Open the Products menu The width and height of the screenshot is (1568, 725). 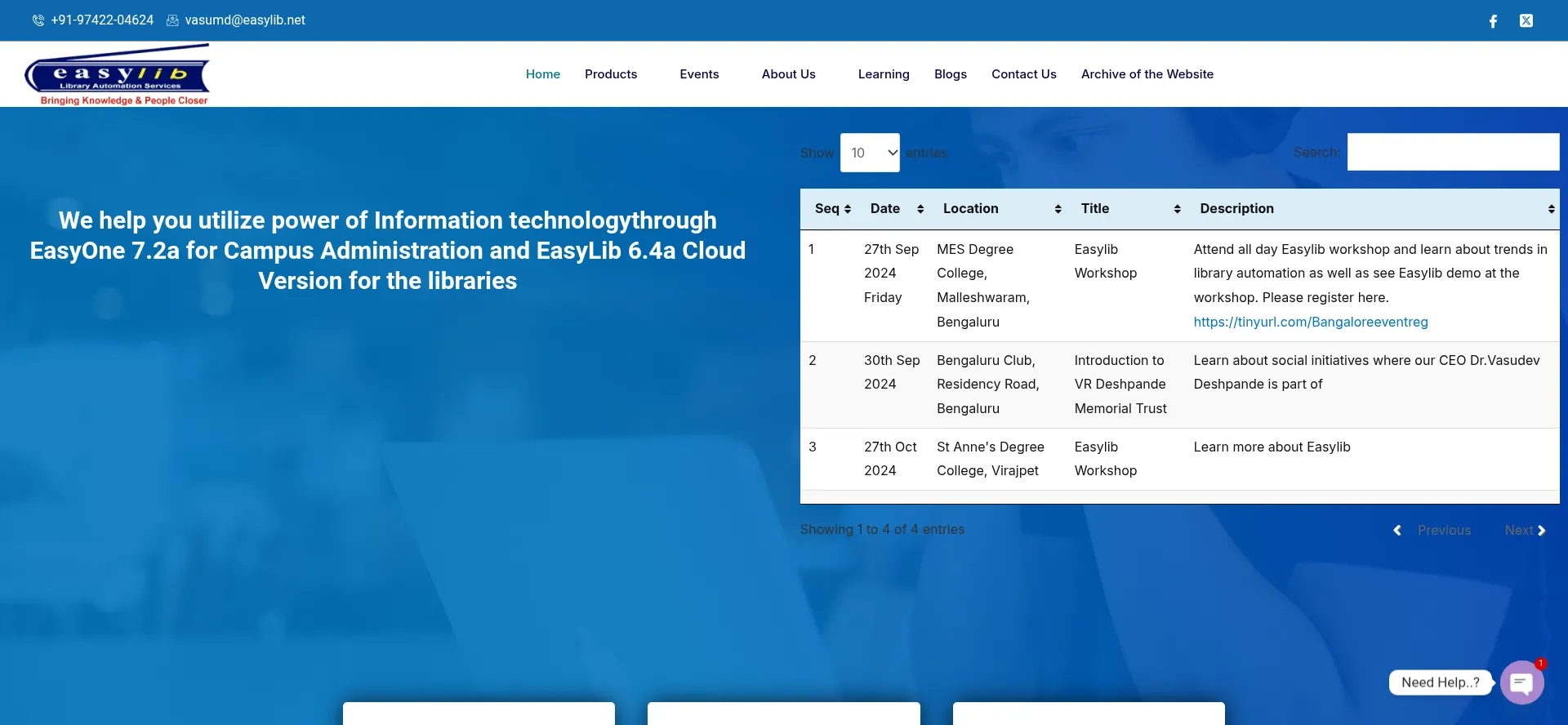pos(611,74)
